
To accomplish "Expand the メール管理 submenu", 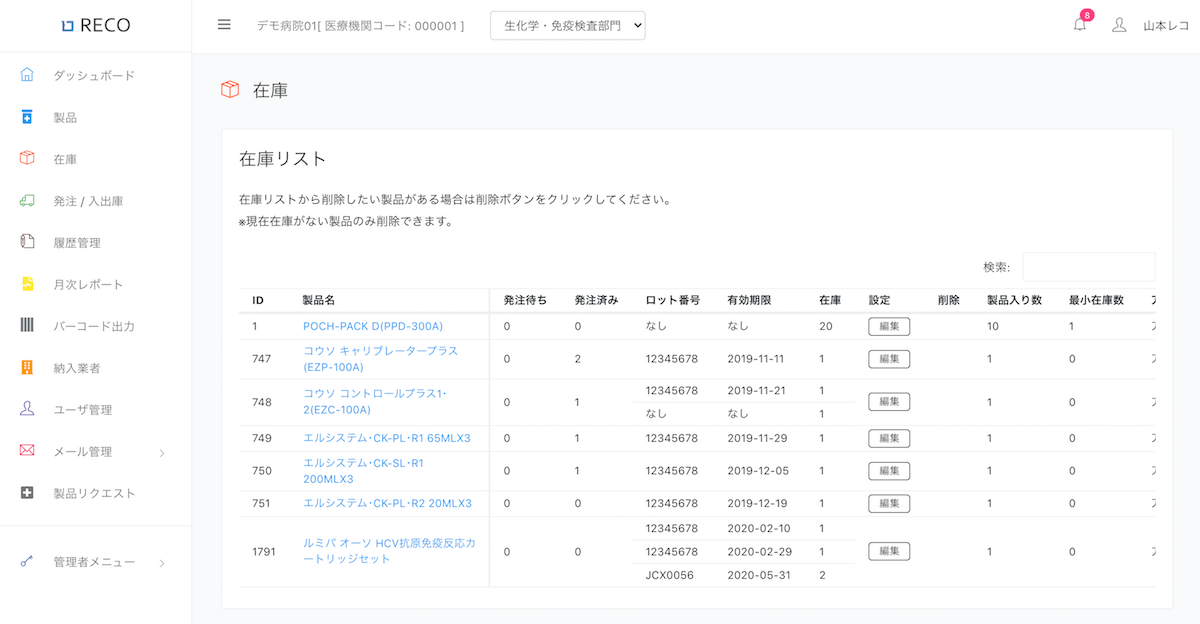I will pos(162,452).
